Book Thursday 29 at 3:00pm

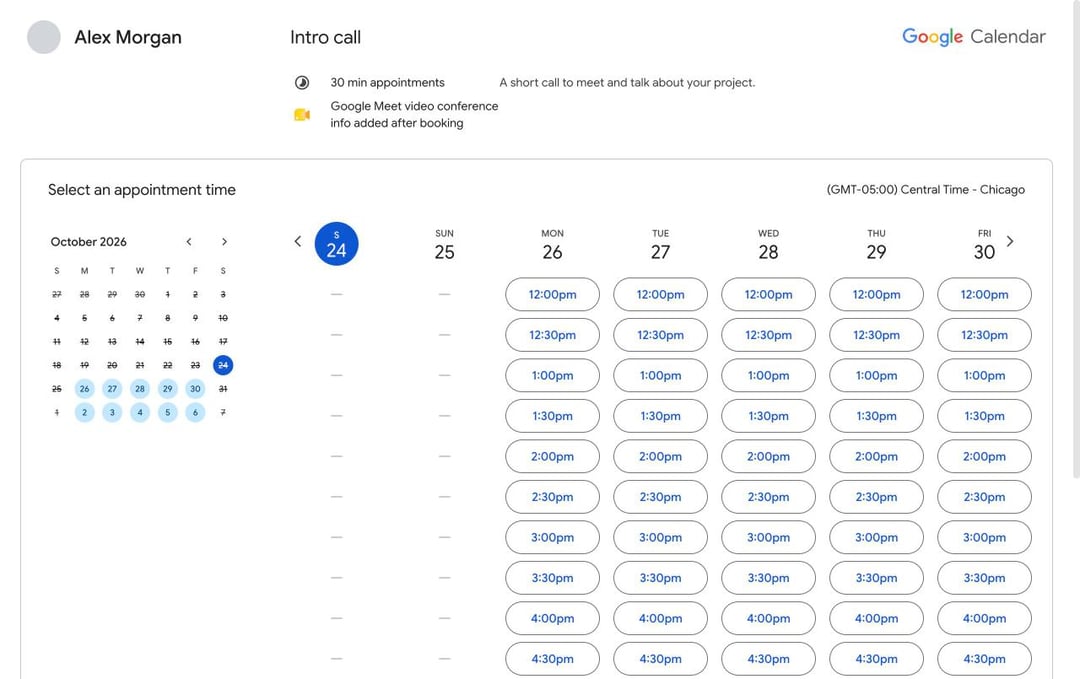click(876, 538)
